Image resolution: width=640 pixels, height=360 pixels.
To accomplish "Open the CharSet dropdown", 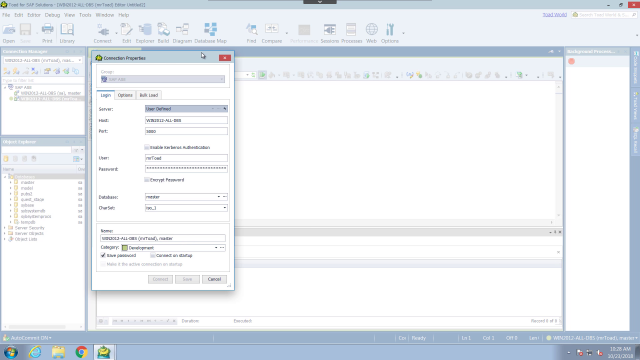I will click(x=224, y=208).
